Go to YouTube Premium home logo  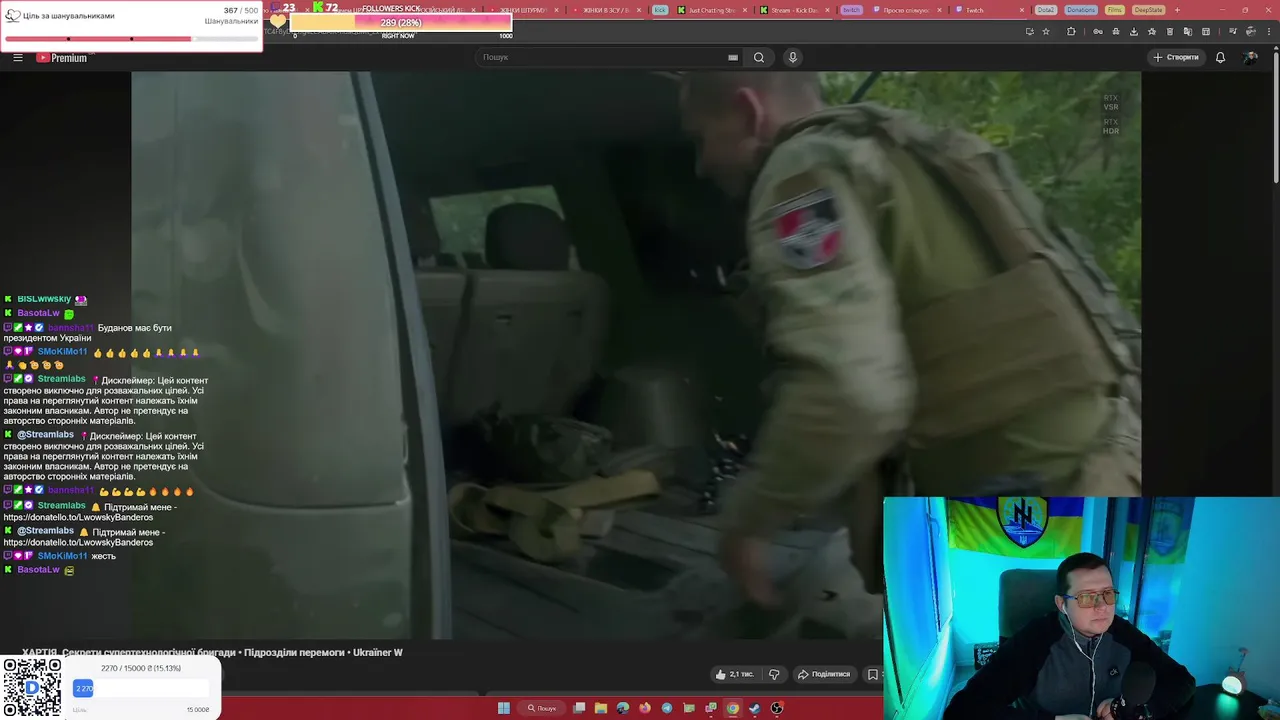click(62, 57)
